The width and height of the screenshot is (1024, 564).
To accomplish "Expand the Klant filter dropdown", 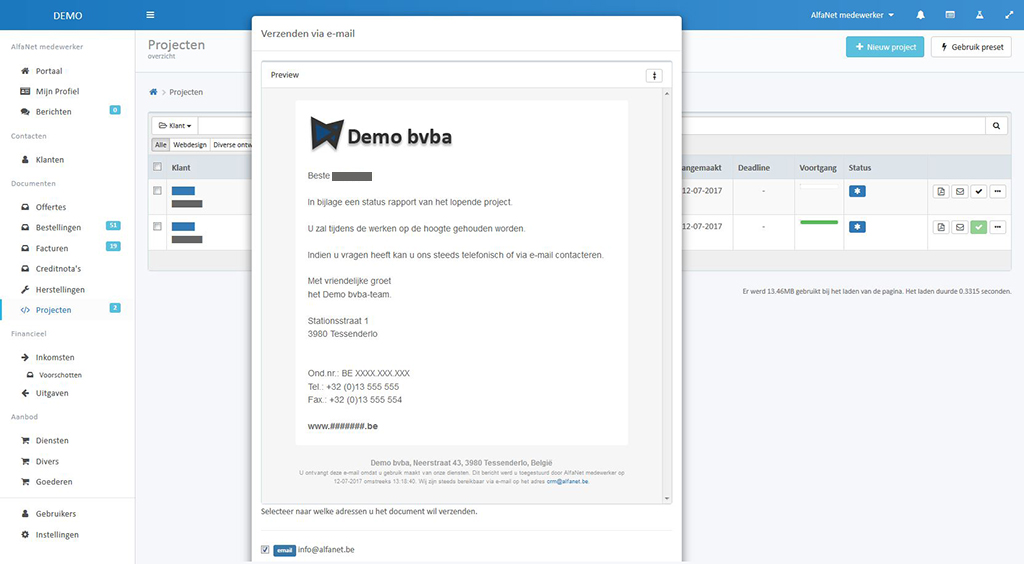I will coord(174,126).
